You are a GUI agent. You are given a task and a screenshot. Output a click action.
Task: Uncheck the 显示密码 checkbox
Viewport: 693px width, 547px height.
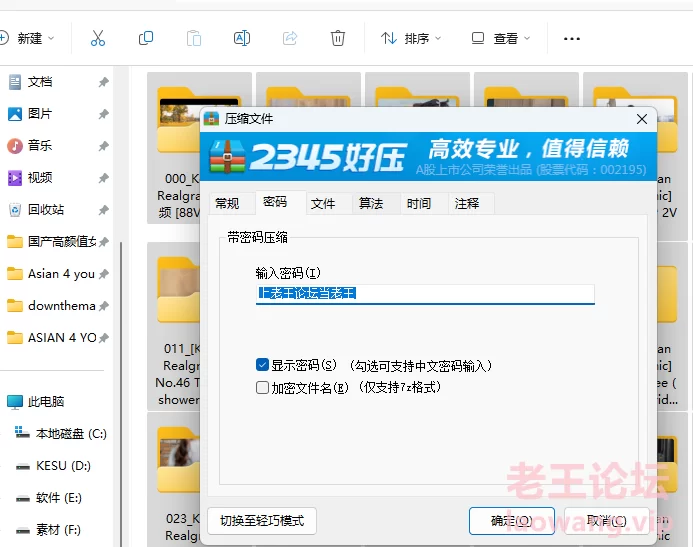click(262, 365)
